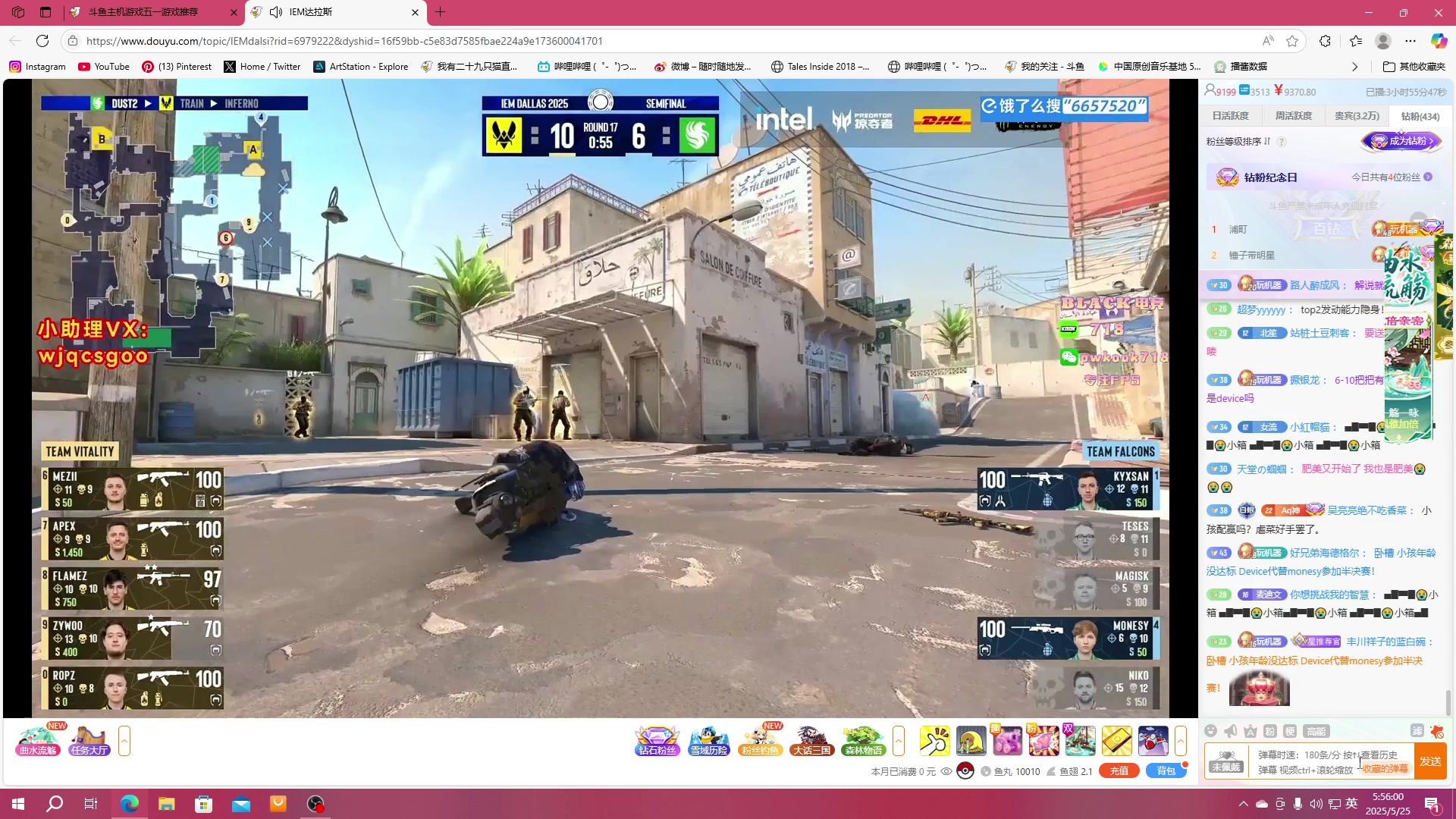Switch to the 贵宾(3.2万) tab
The width and height of the screenshot is (1456, 819).
tap(1357, 116)
